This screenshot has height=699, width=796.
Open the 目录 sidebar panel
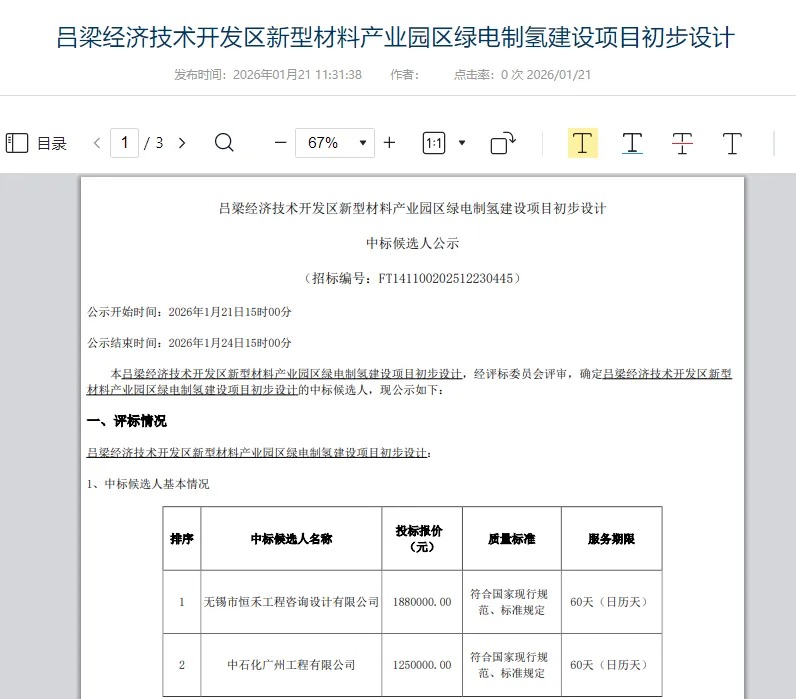36,143
